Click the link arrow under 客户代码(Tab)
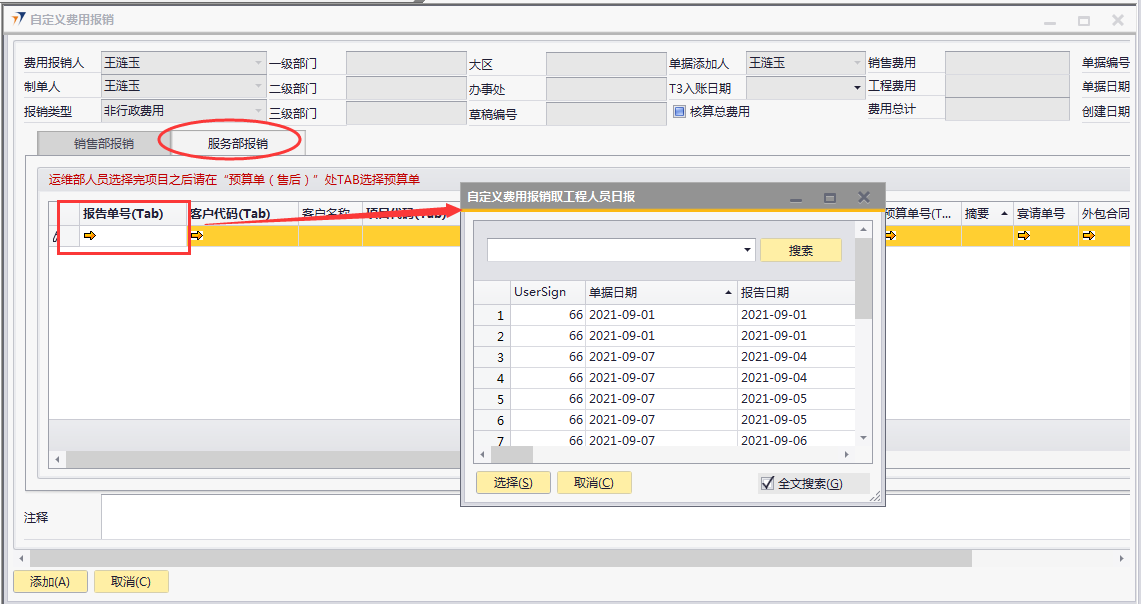Screen dimensions: 1141x604 click(197, 236)
